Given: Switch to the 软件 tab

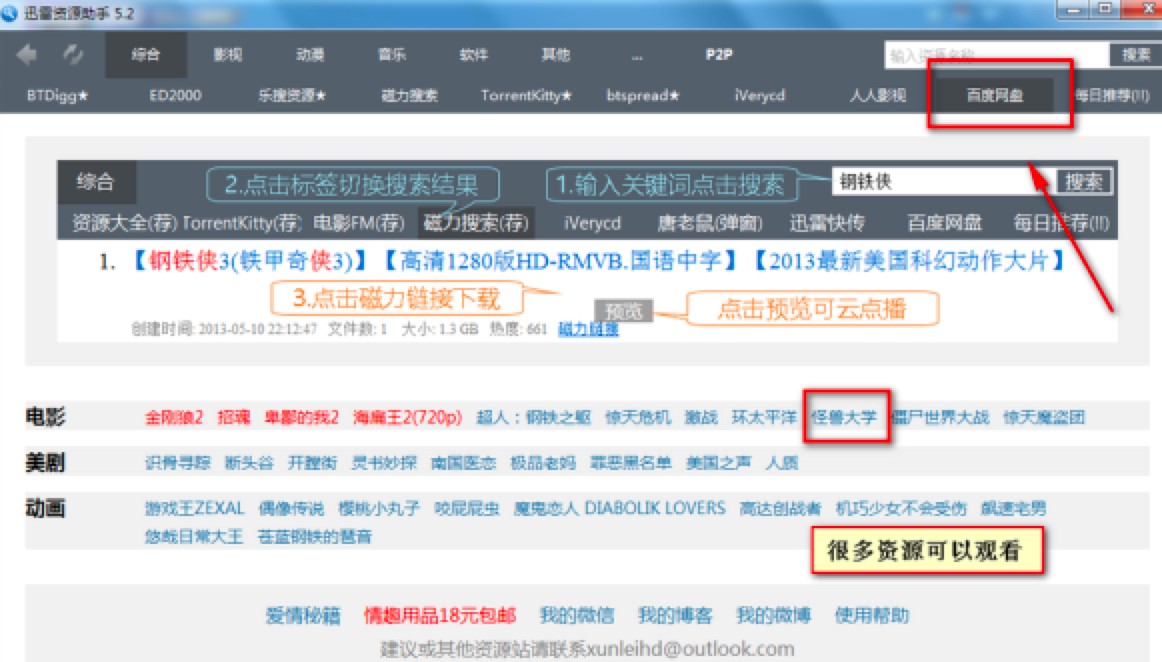Looking at the screenshot, I should click(471, 55).
